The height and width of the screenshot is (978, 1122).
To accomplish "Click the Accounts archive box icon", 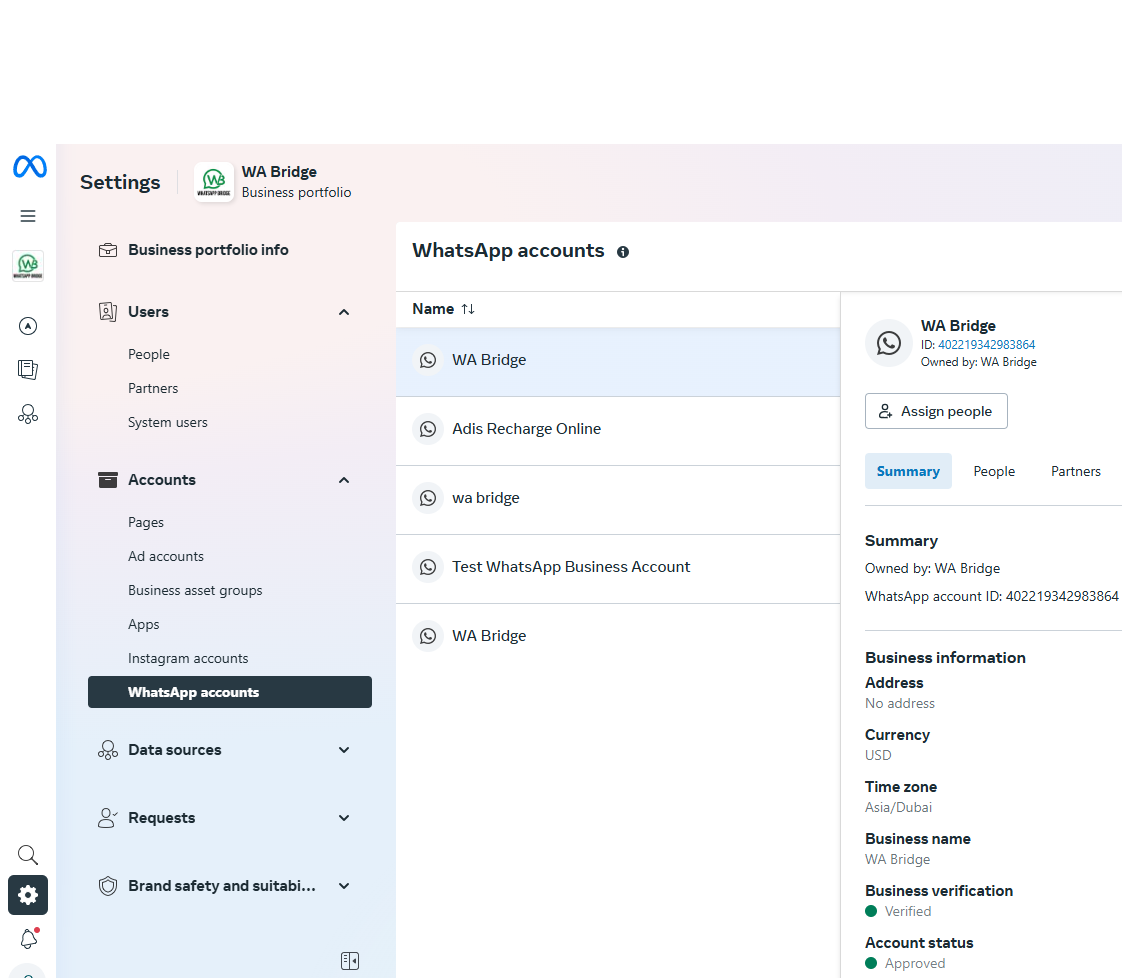I will (108, 480).
